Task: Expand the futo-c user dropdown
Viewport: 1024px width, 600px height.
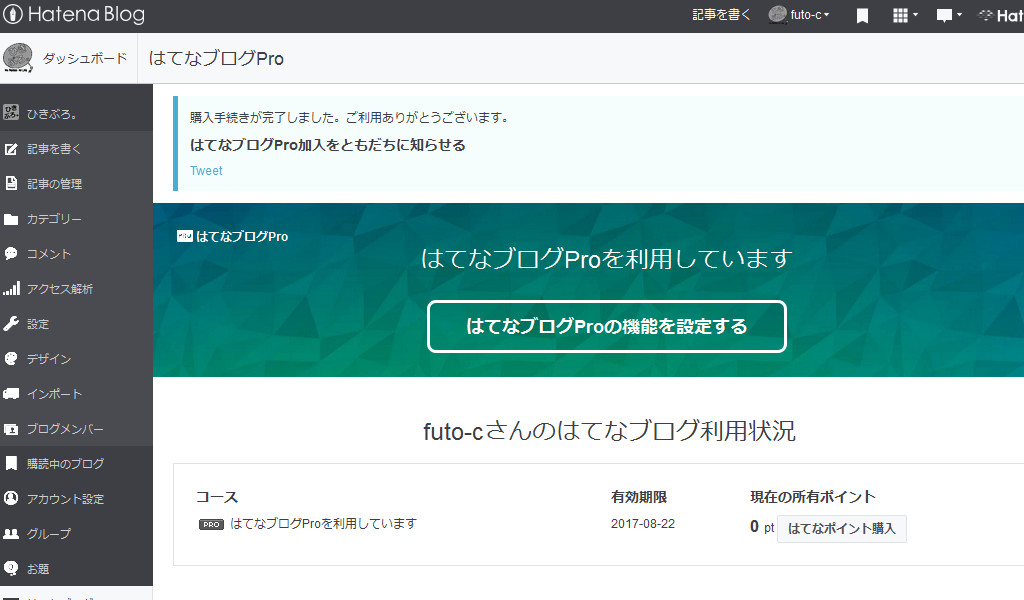Action: 826,14
